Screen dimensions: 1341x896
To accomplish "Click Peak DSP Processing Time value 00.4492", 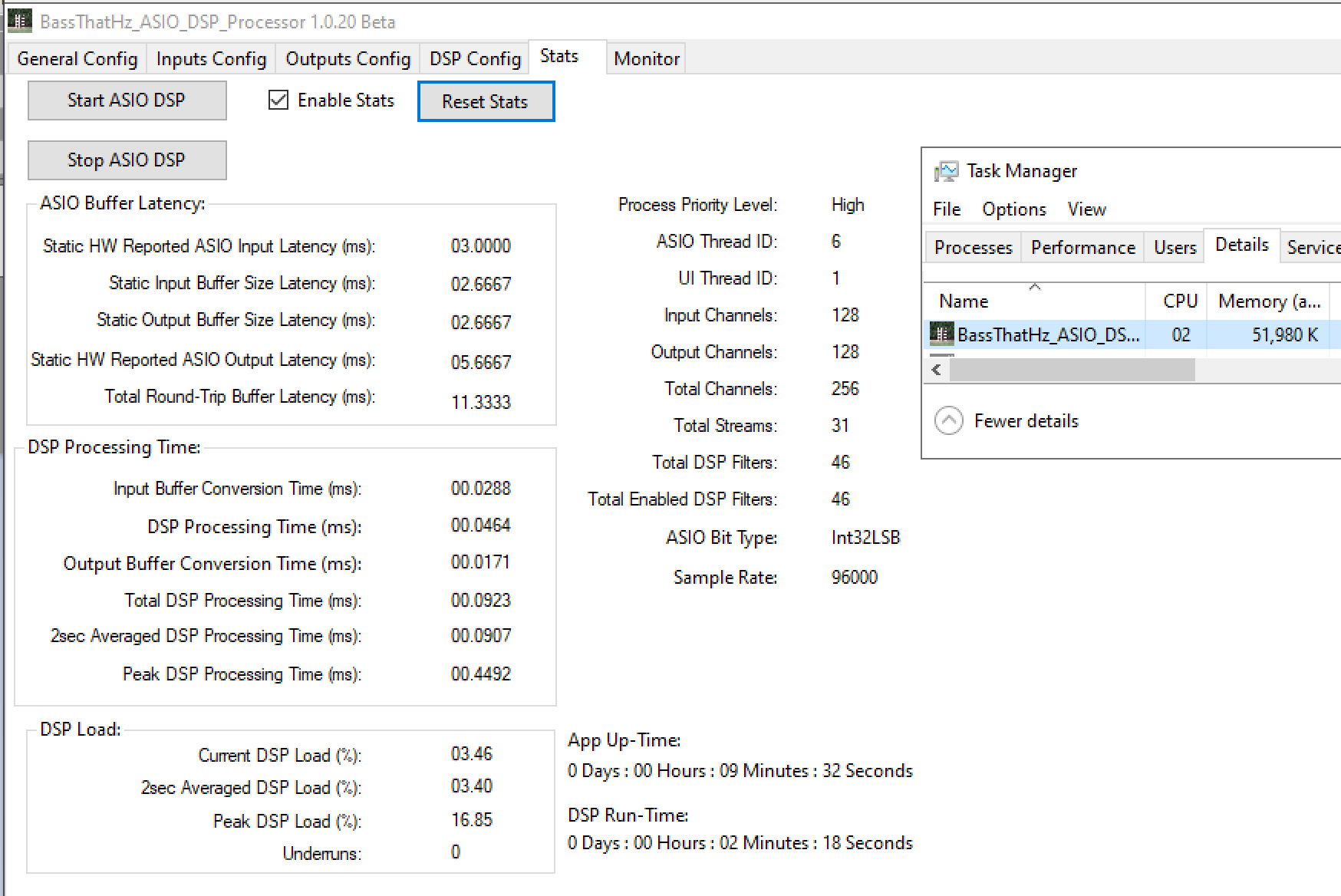I will [x=481, y=674].
